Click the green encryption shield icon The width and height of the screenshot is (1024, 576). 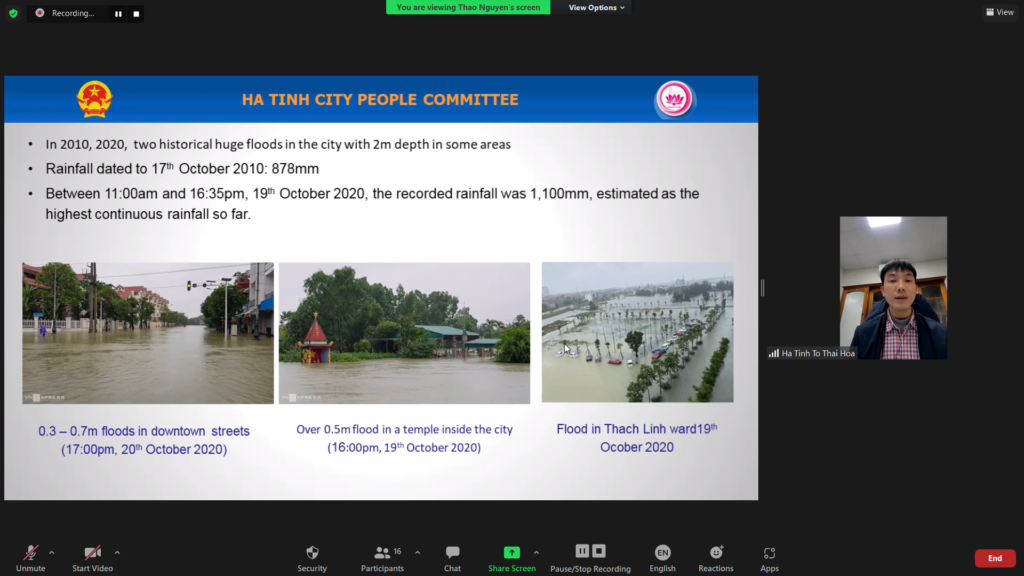pos(13,13)
